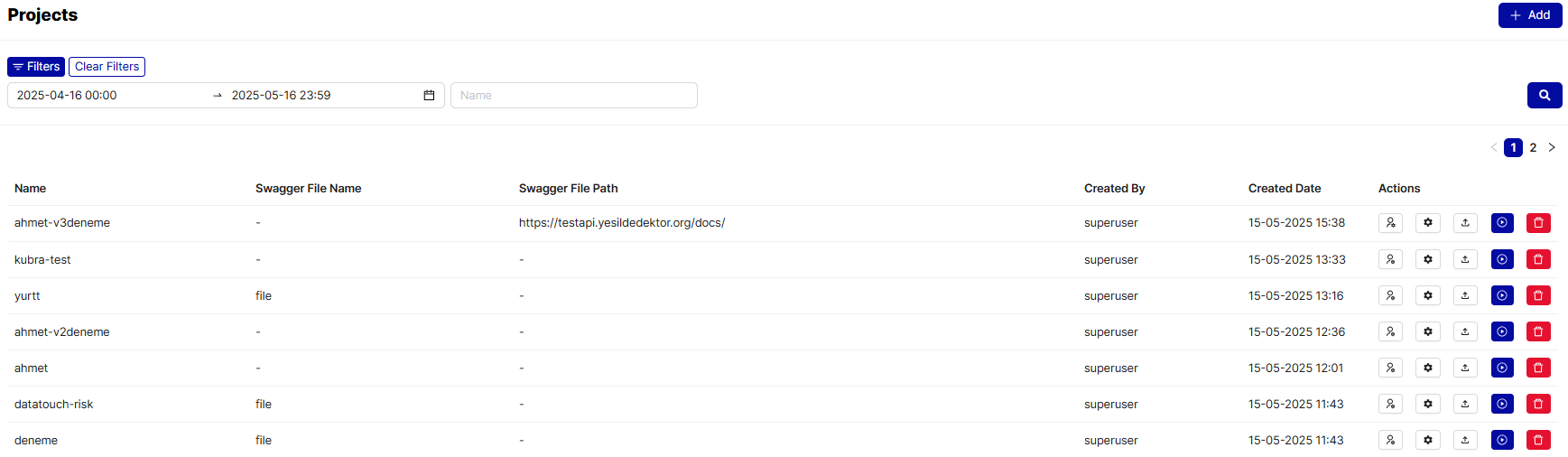Delete the ahmet-v3deneme project
This screenshot has height=457, width=1568.
pyautogui.click(x=1538, y=223)
